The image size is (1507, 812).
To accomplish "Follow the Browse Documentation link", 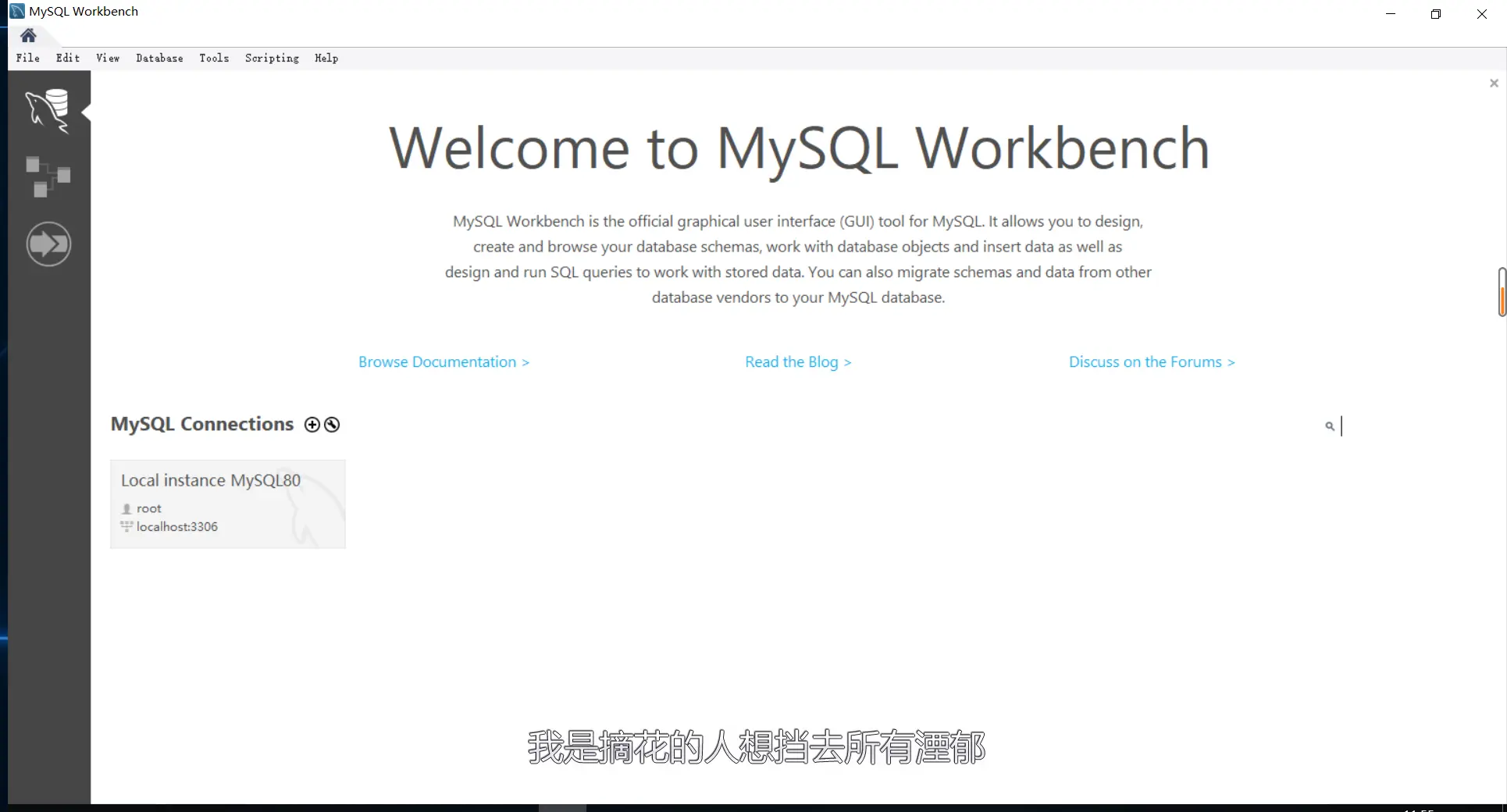I will tap(444, 362).
